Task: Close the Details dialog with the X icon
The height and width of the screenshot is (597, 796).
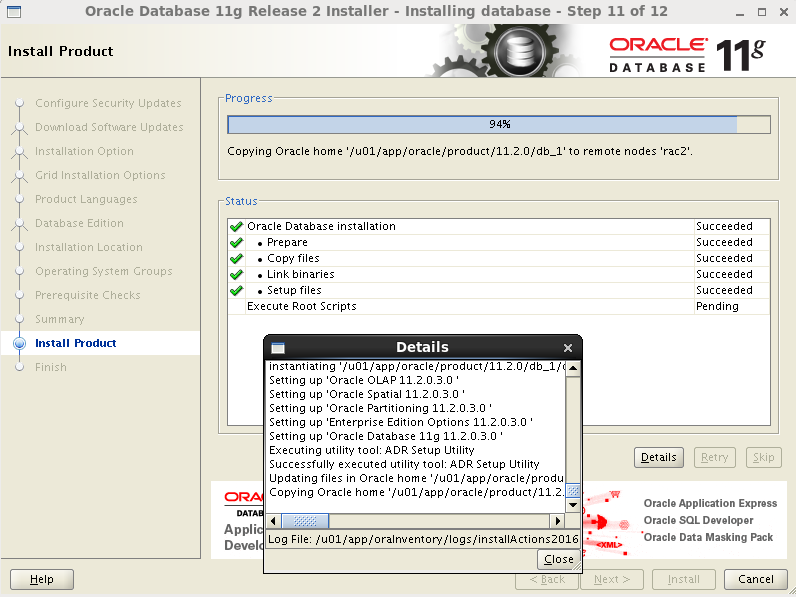Action: click(568, 348)
